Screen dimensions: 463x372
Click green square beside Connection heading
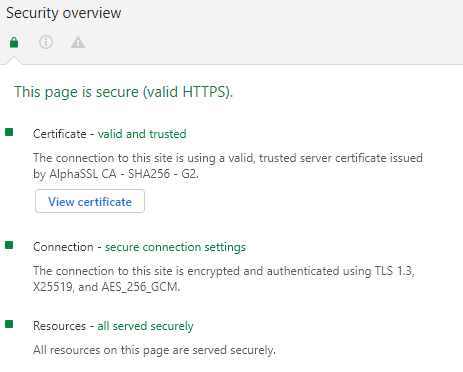coord(9,245)
